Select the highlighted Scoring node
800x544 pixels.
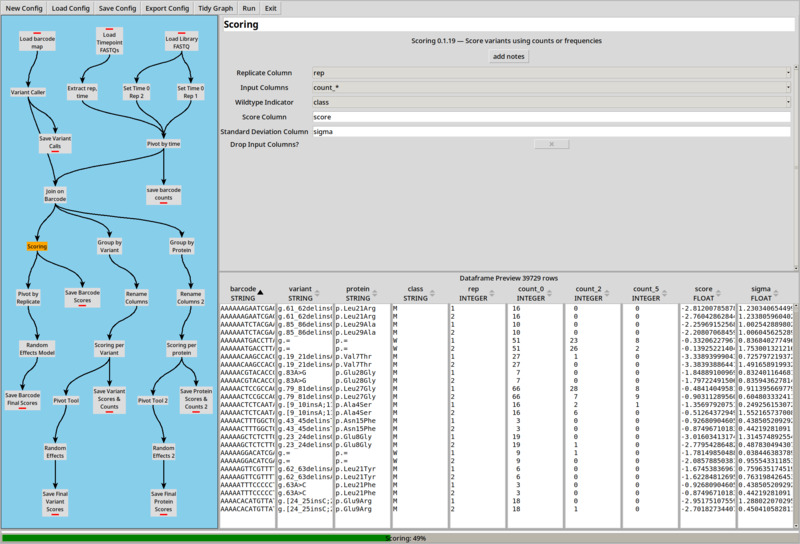(x=37, y=246)
